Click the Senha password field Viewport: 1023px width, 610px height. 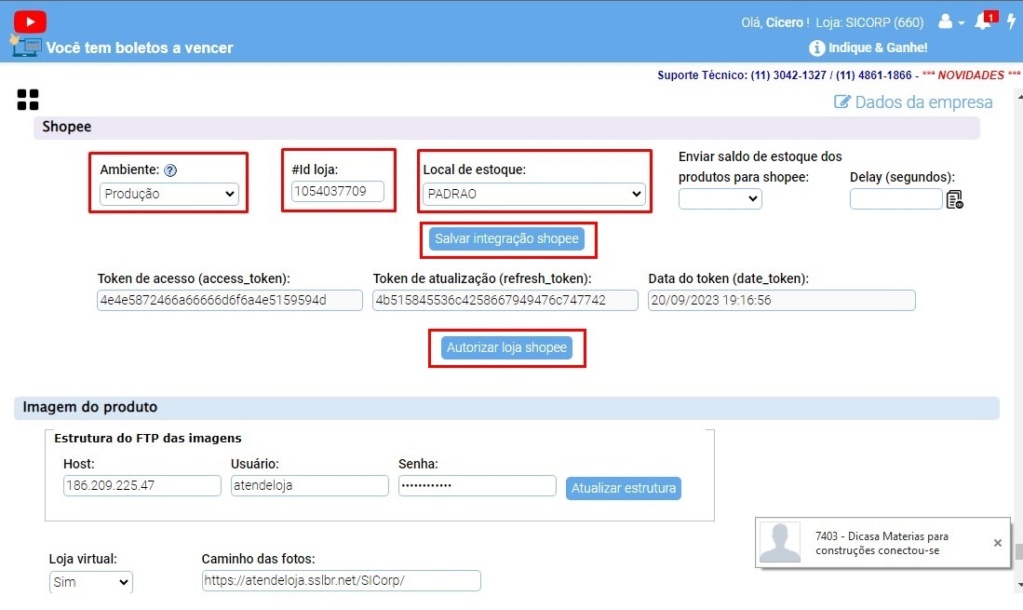point(478,485)
